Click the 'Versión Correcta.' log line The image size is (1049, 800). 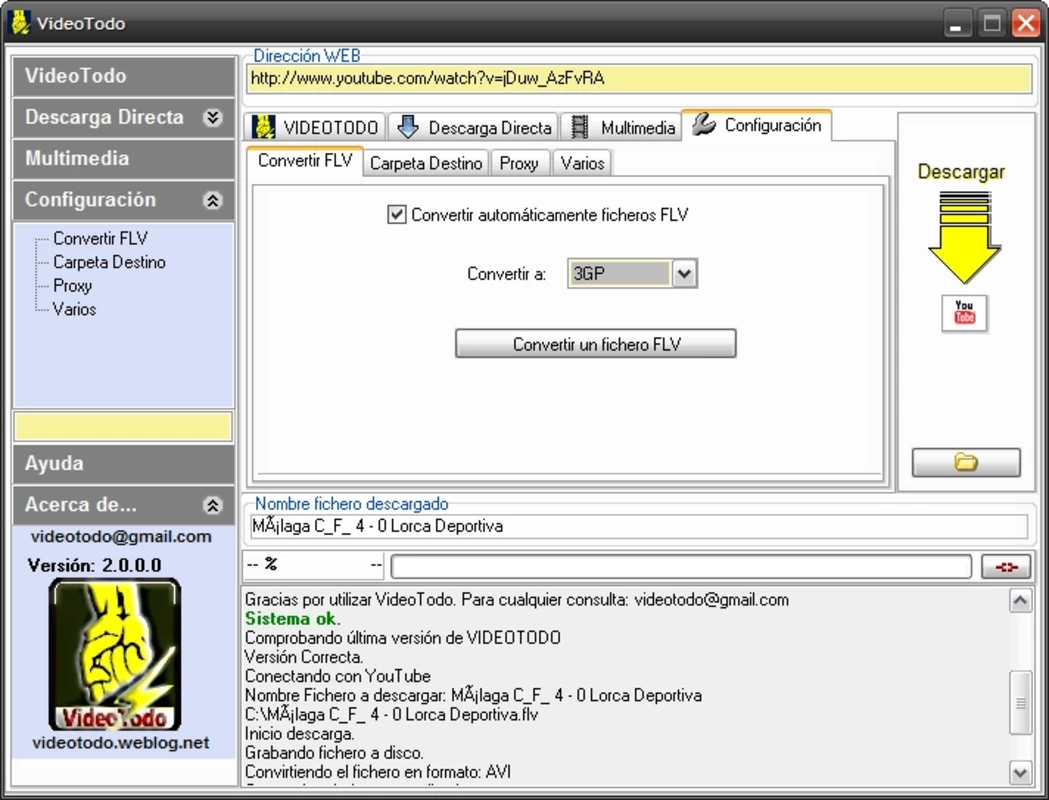[x=304, y=657]
